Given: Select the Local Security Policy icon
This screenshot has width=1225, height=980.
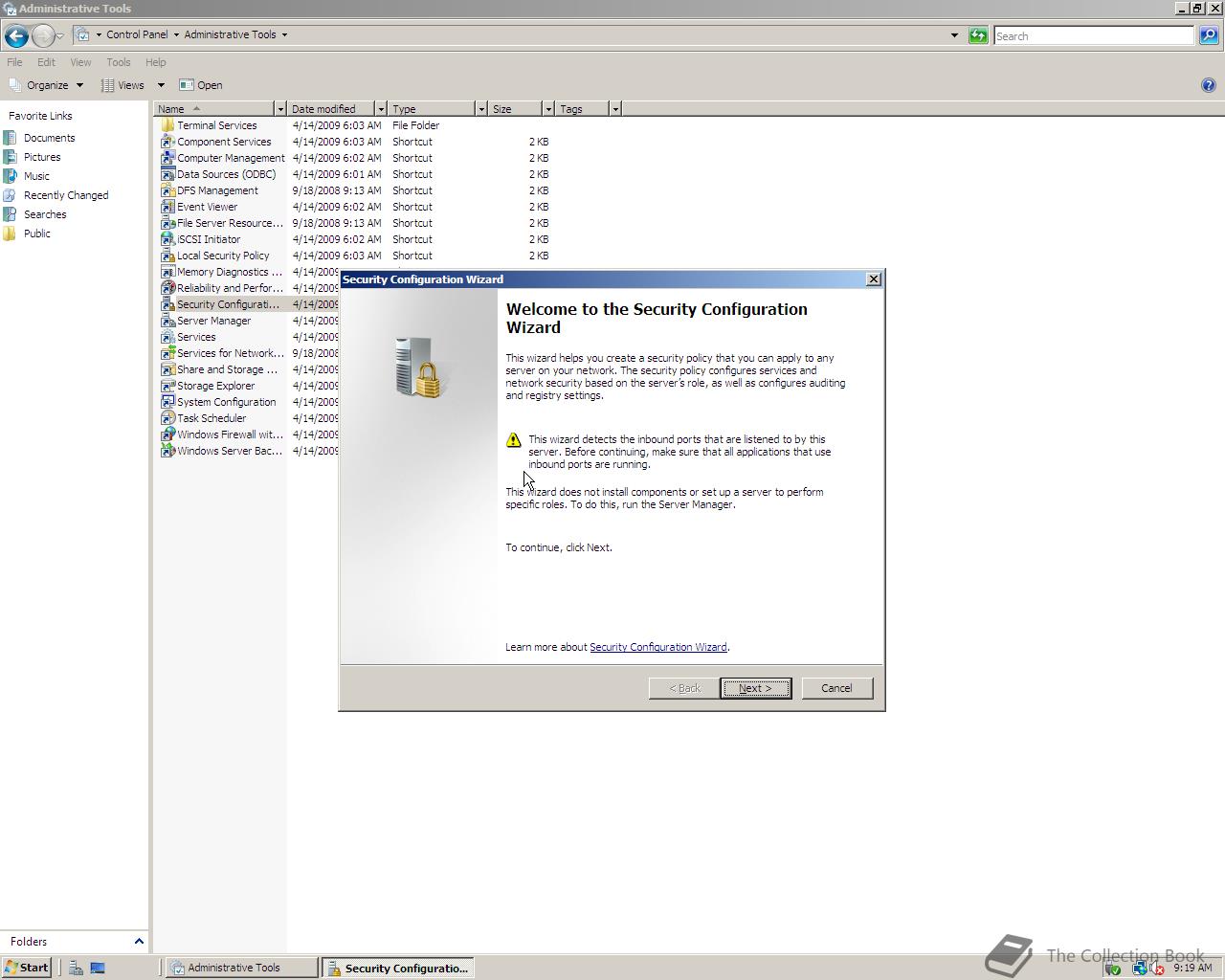Looking at the screenshot, I should coord(167,256).
